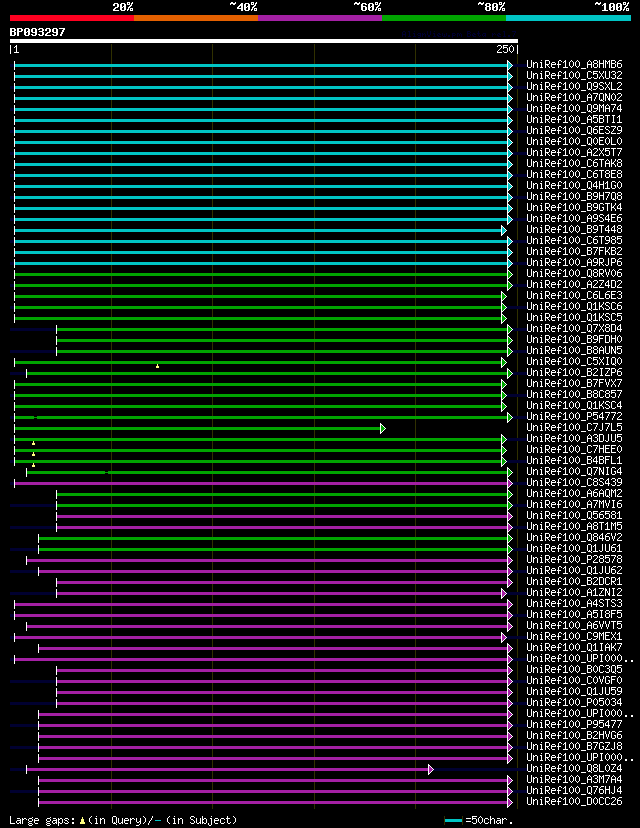Click the 250 end position marker

pos(505,49)
